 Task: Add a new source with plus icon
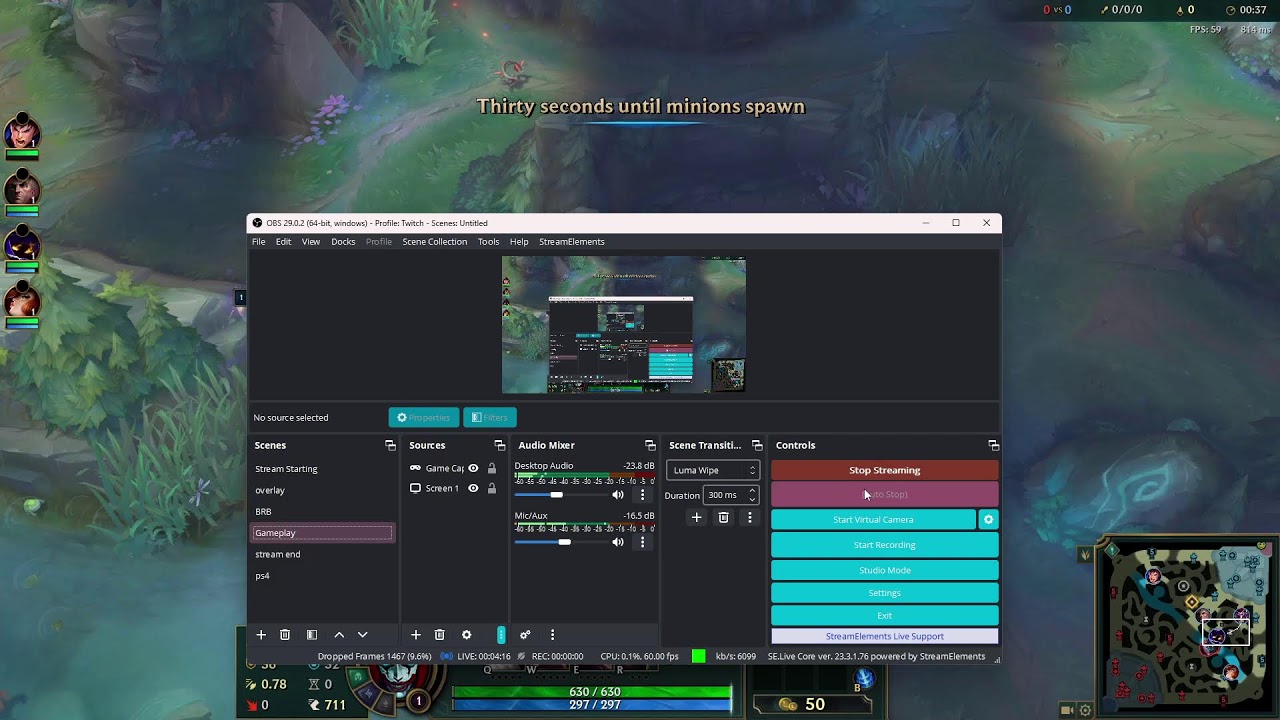point(416,635)
